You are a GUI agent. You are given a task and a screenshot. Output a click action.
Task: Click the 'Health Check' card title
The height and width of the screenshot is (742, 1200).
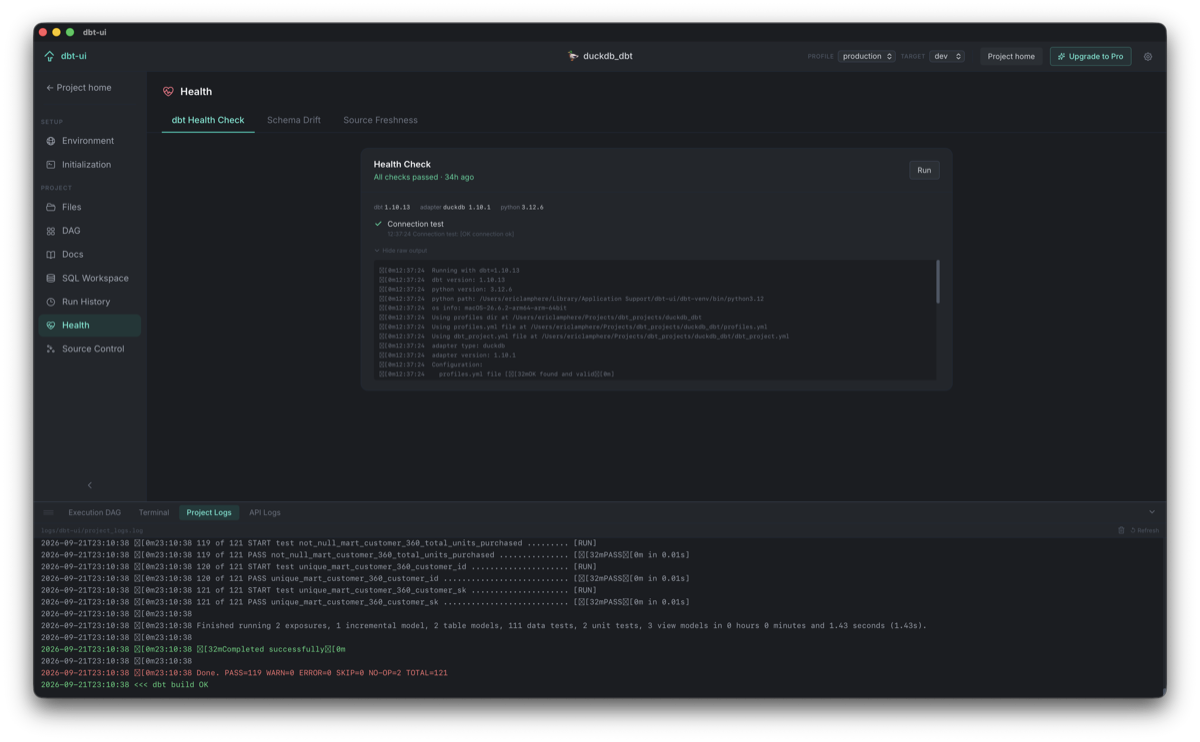[x=402, y=164]
